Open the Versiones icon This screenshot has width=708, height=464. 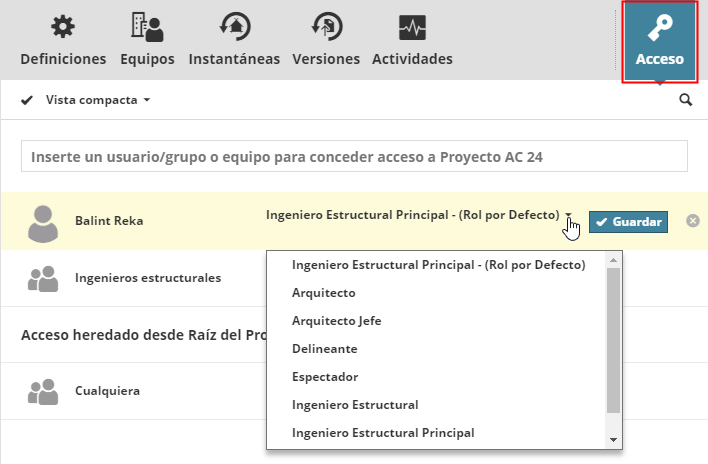(326, 27)
